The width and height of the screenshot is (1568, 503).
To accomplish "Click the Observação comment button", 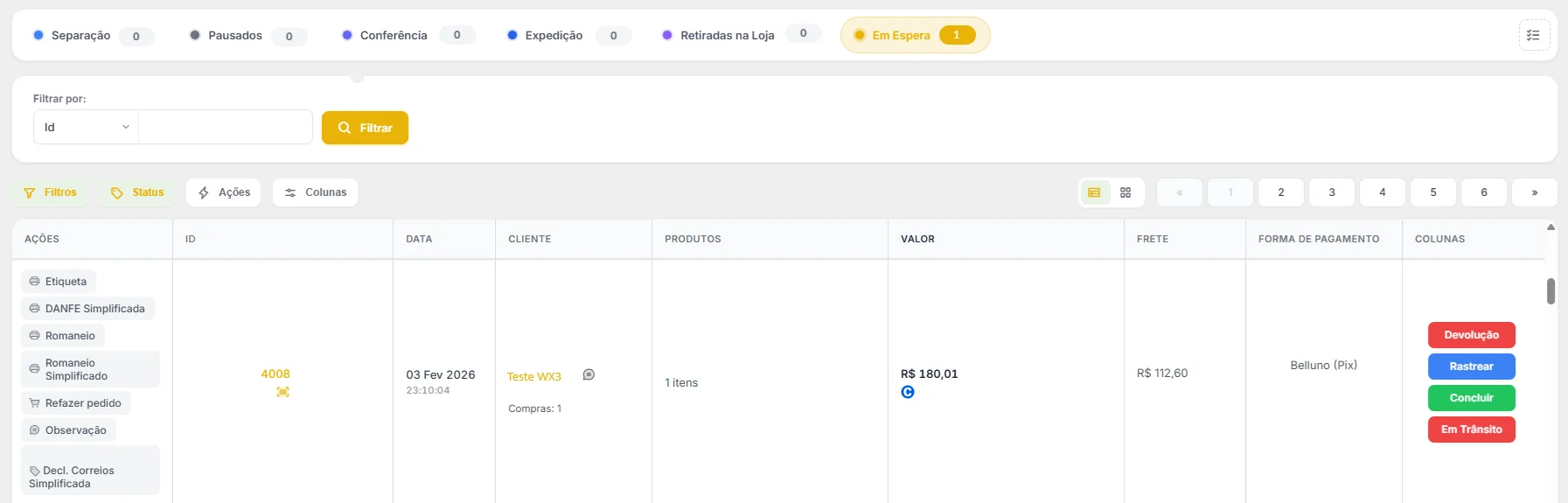I will click(68, 430).
